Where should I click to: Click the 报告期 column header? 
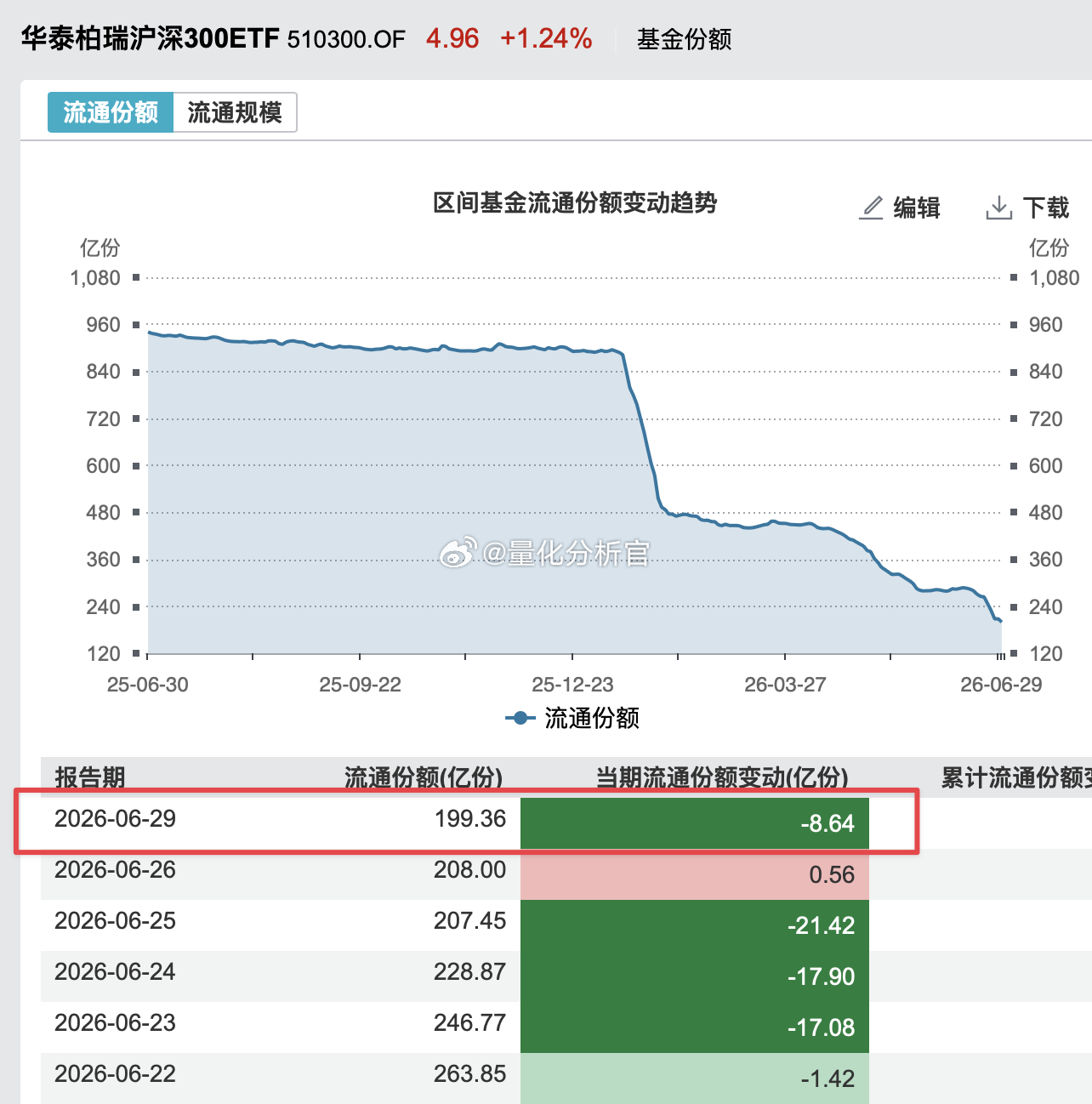point(90,777)
